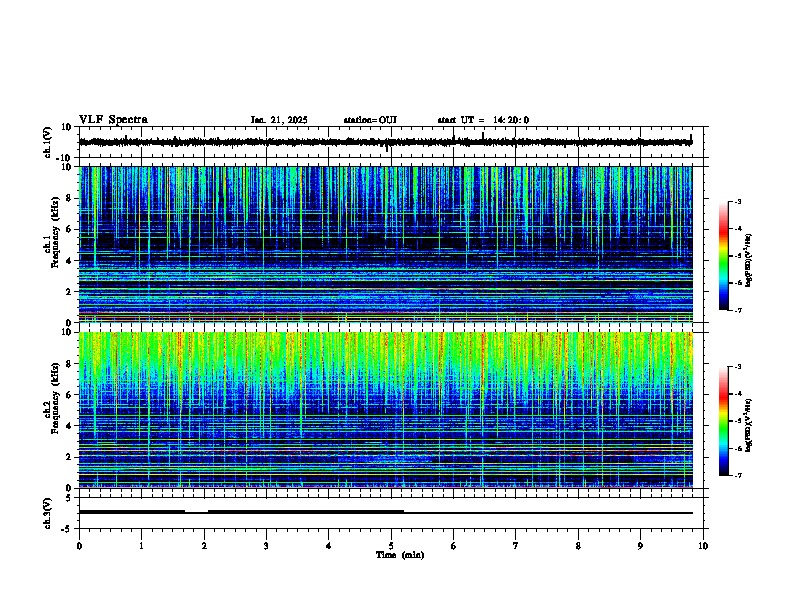Click the "start UT = 14:20:0" header text
792x612 pixels.
pyautogui.click(x=483, y=120)
